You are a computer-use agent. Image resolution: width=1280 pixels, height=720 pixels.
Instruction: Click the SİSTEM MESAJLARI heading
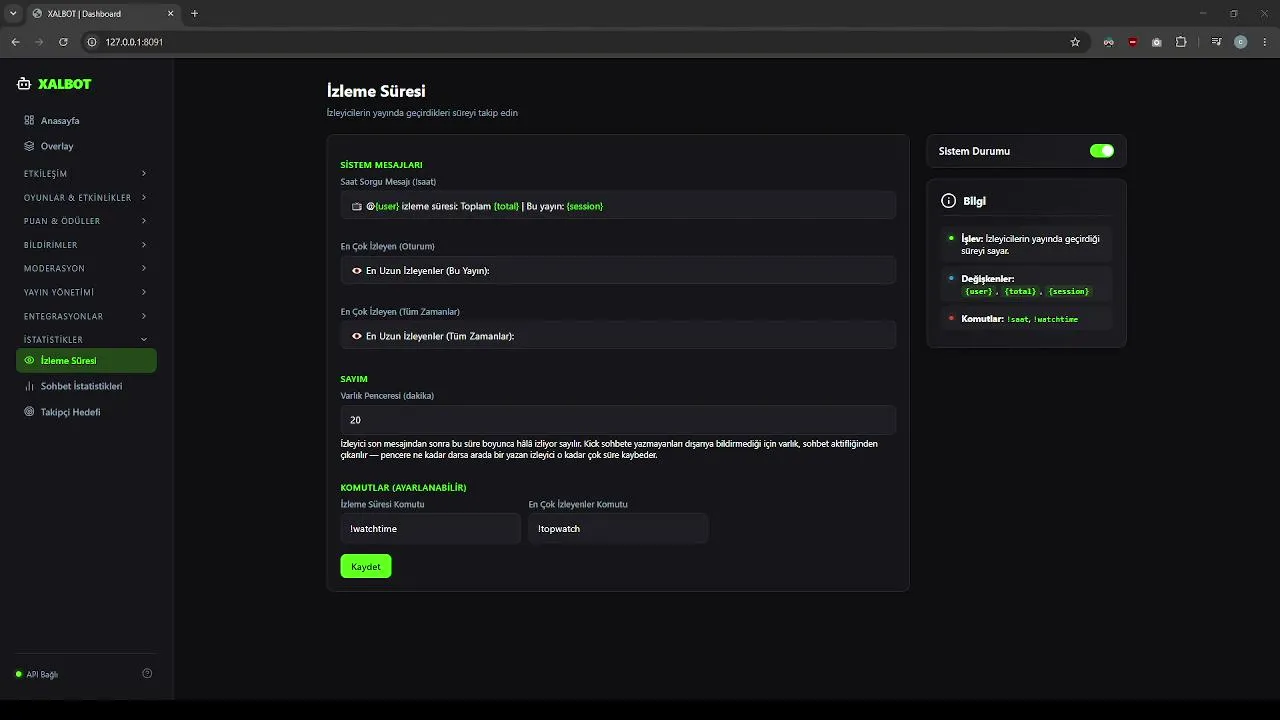(381, 164)
